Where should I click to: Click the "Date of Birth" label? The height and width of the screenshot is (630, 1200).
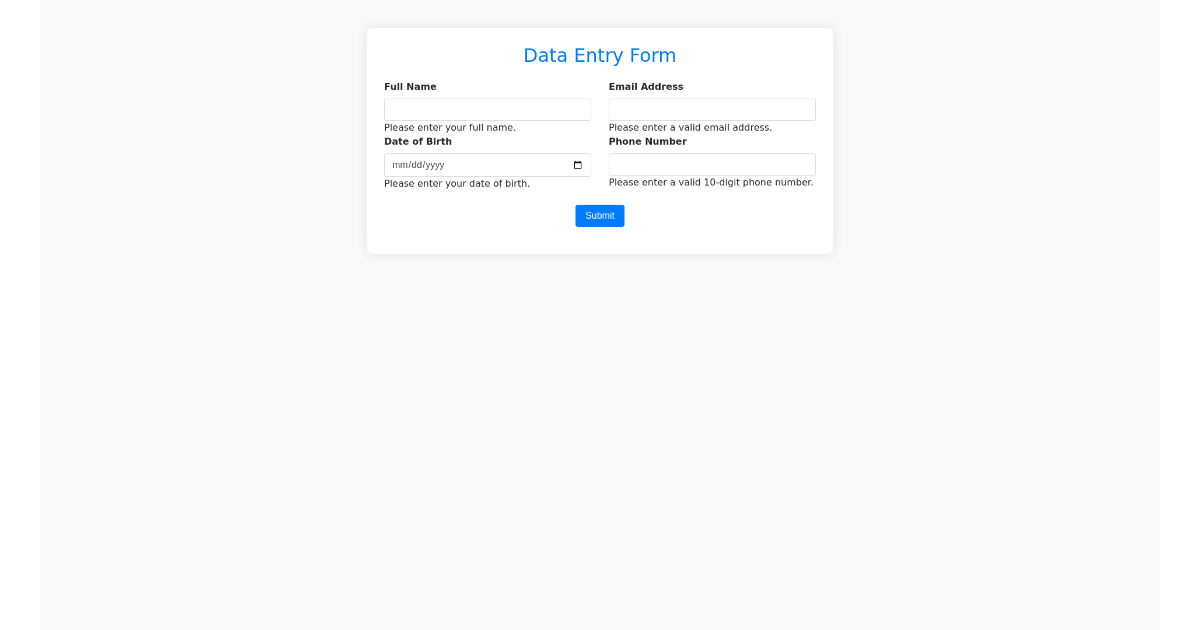tap(418, 142)
